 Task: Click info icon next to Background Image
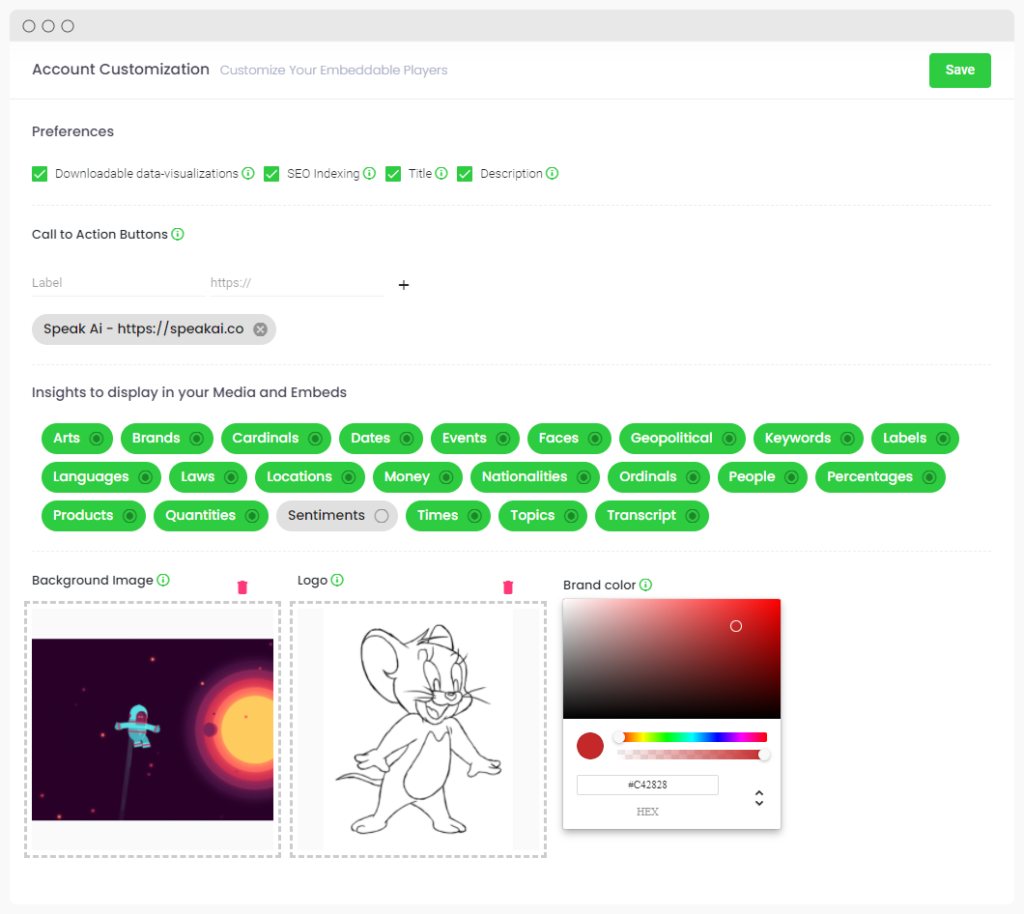[x=163, y=580]
